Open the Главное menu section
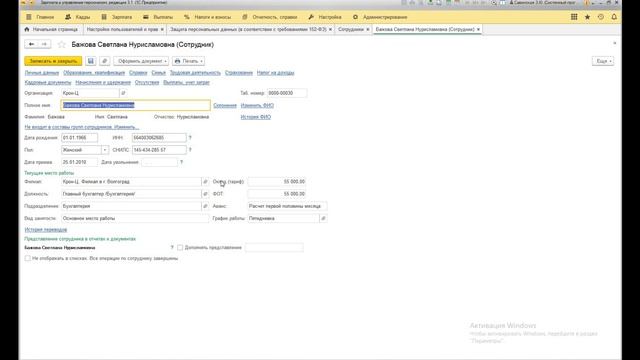640x360 pixels. click(x=40, y=17)
